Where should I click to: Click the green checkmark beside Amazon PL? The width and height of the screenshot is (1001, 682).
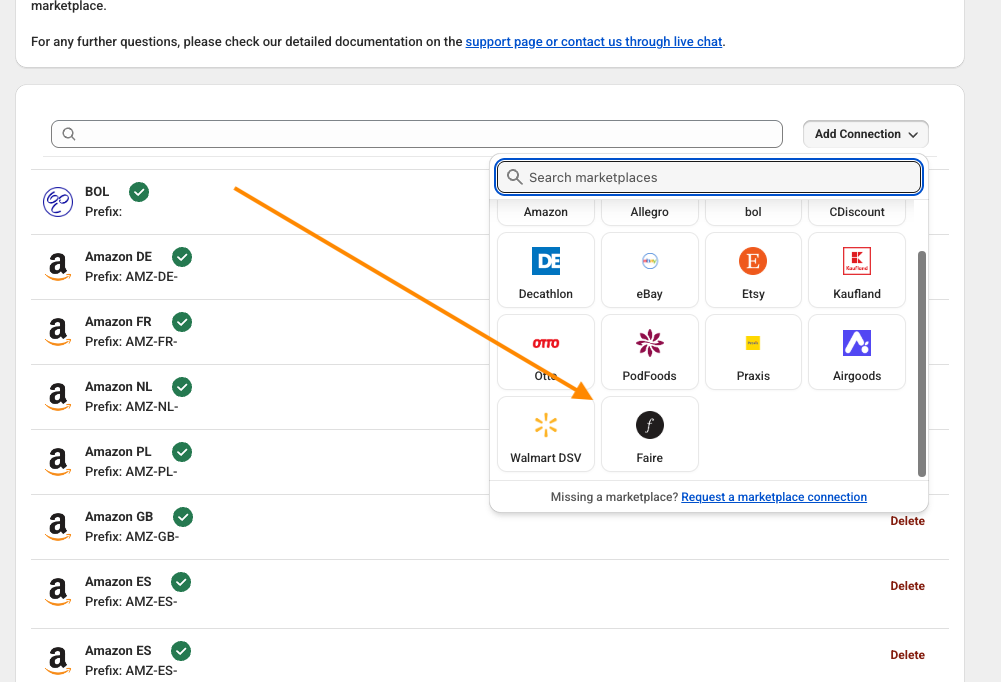click(182, 452)
